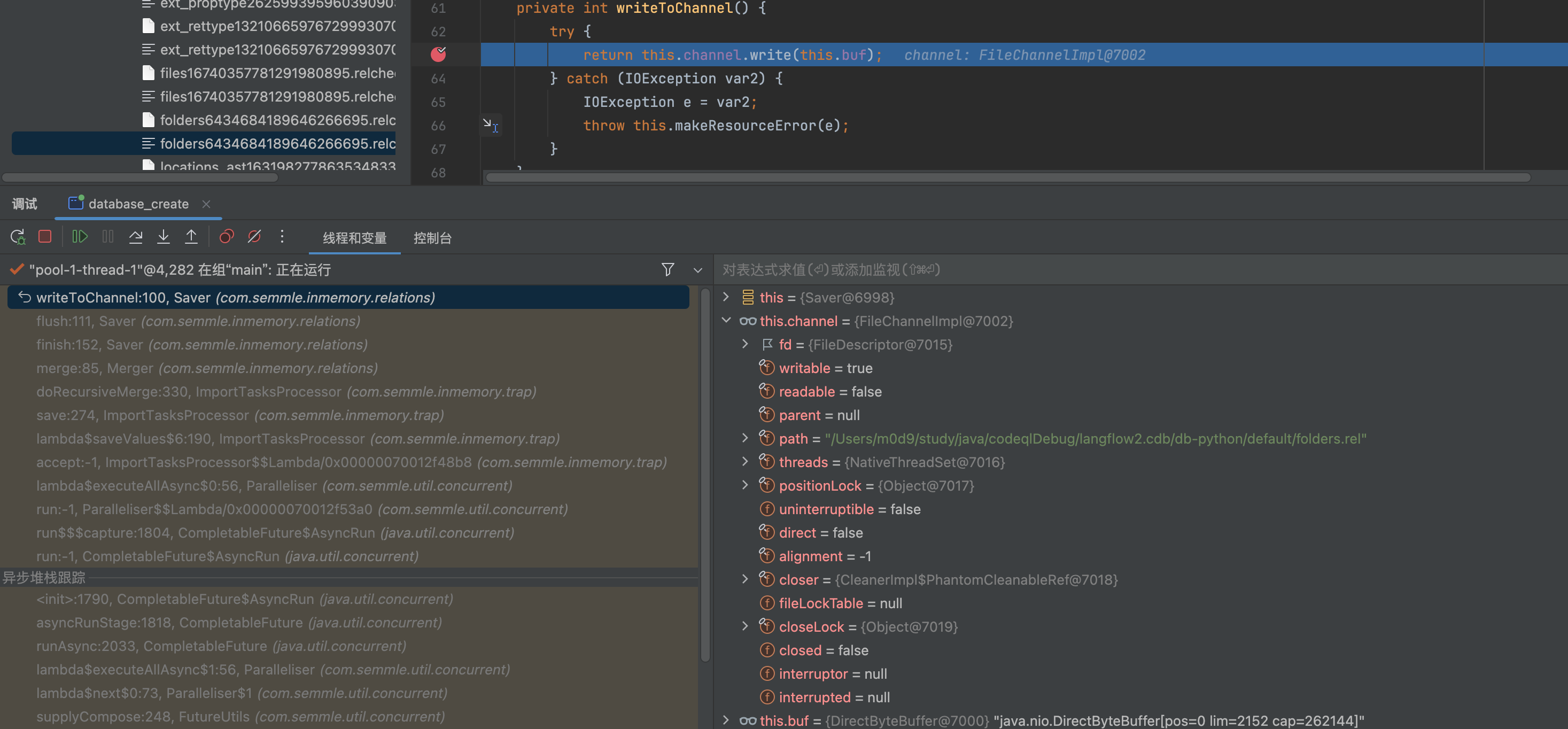Stop the debug session
This screenshot has width=1568, height=729.
tap(44, 236)
